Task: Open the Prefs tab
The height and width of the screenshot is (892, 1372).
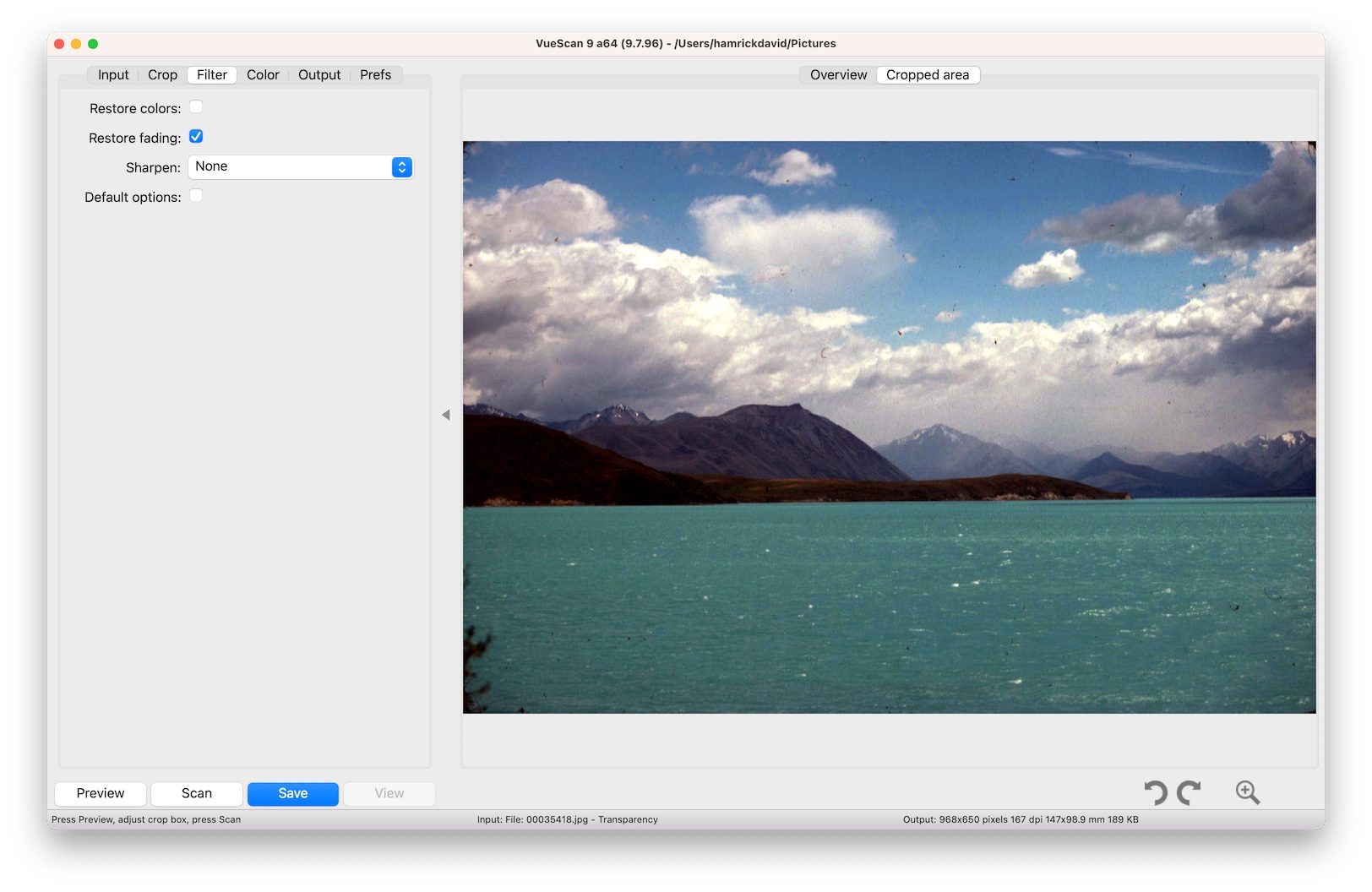Action: [375, 75]
